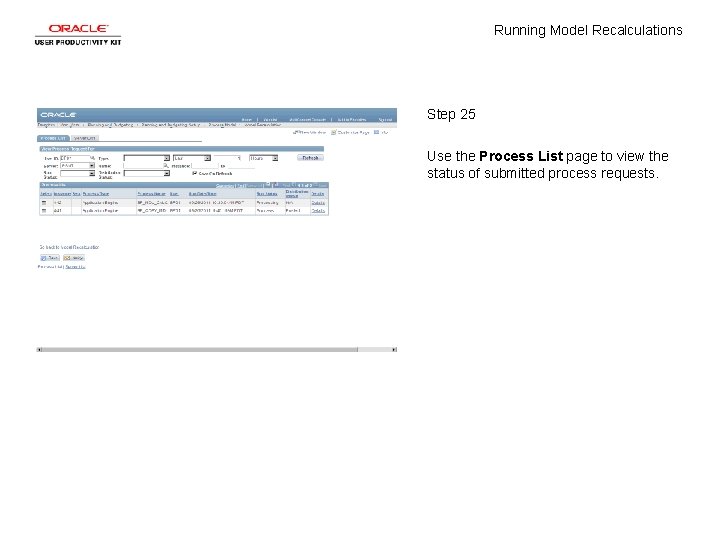This screenshot has width=720, height=540.
Task: Open Details link for the Processing row
Action: [318, 202]
